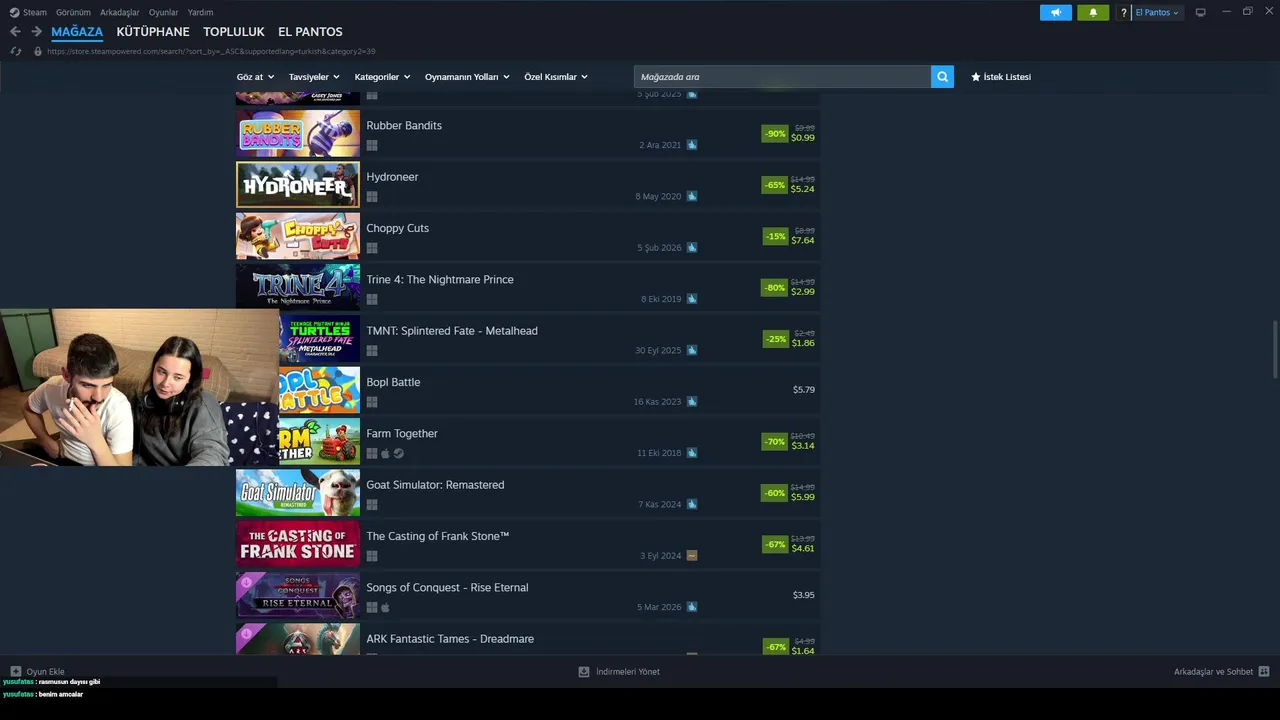The height and width of the screenshot is (720, 1280).
Task: Toggle Big Picture mode monitor icon
Action: click(1201, 13)
